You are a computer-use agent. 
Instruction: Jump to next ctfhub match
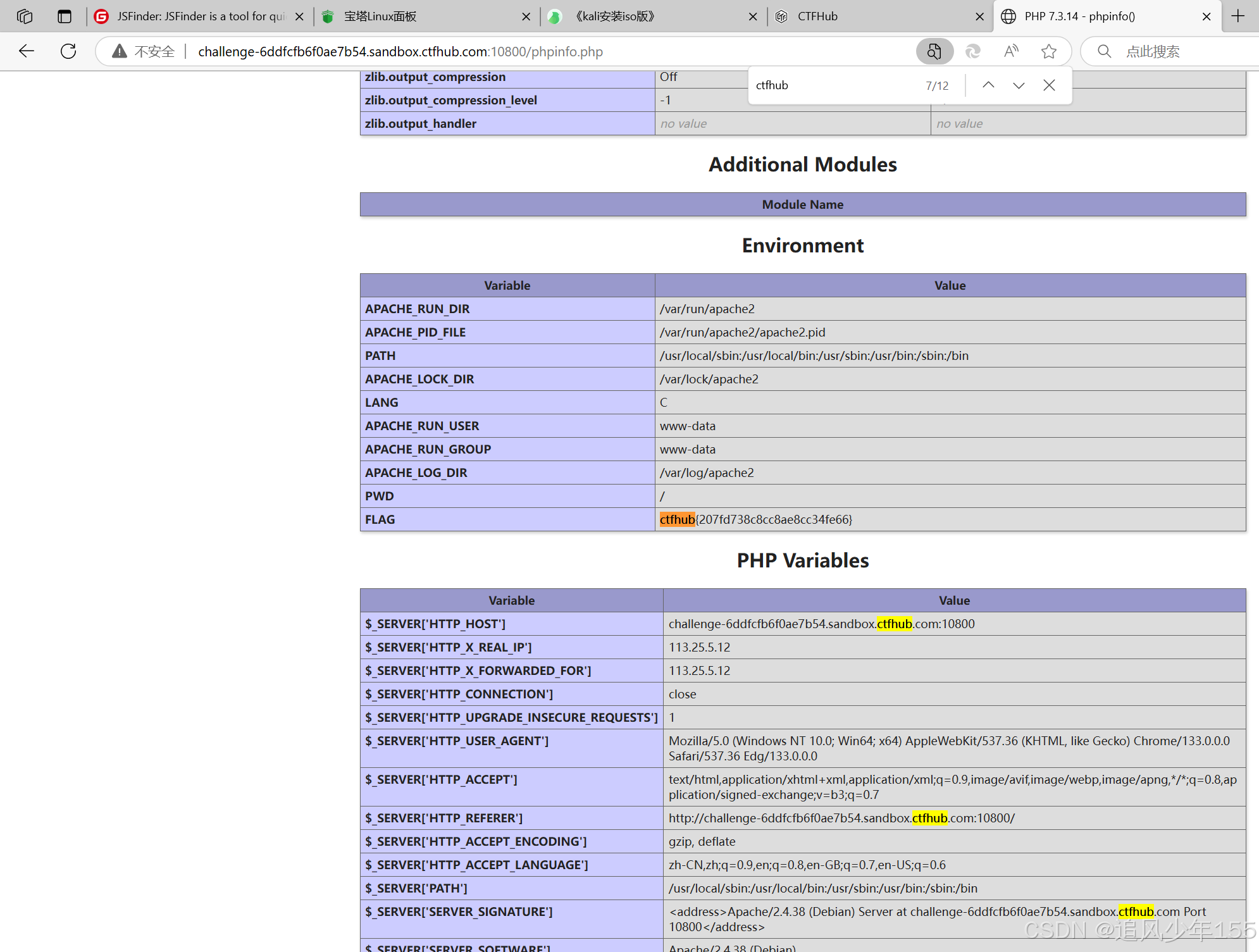(x=1018, y=84)
